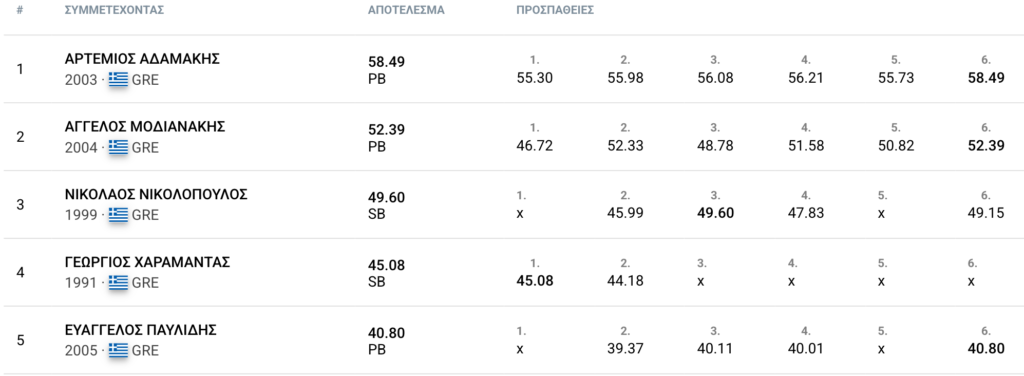Select the name ΝΙΚΟΛΑΟΣ ΝΙΚΟΛΟΠΟΥΛΟΣ
This screenshot has width=1024, height=376.
157,195
